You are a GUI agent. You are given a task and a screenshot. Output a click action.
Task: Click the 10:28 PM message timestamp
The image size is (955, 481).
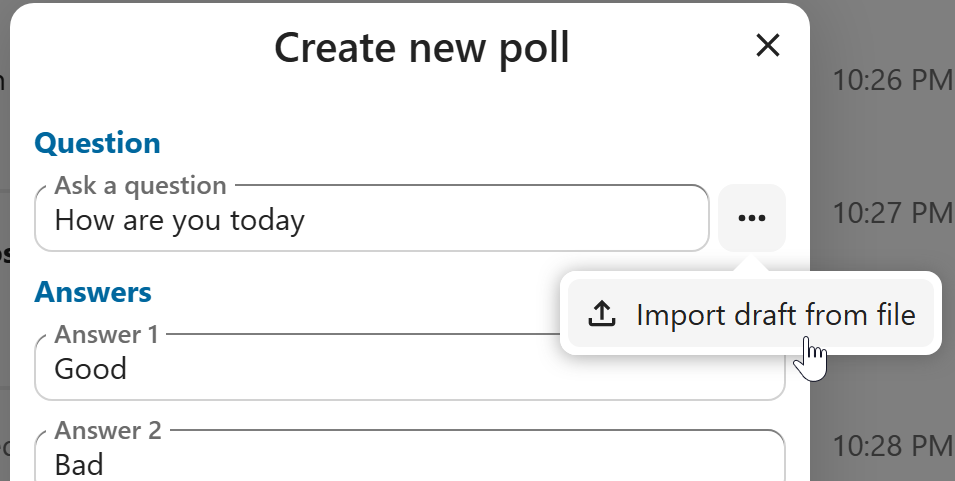(892, 443)
